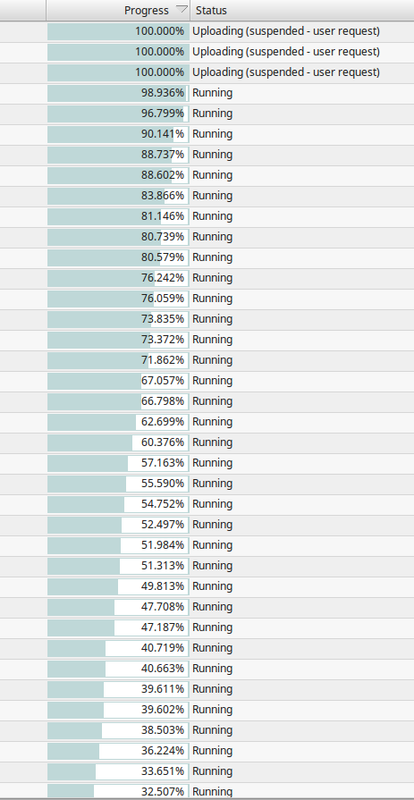The image size is (414, 800).
Task: Click Running status beside 96.799%
Action: coord(212,113)
